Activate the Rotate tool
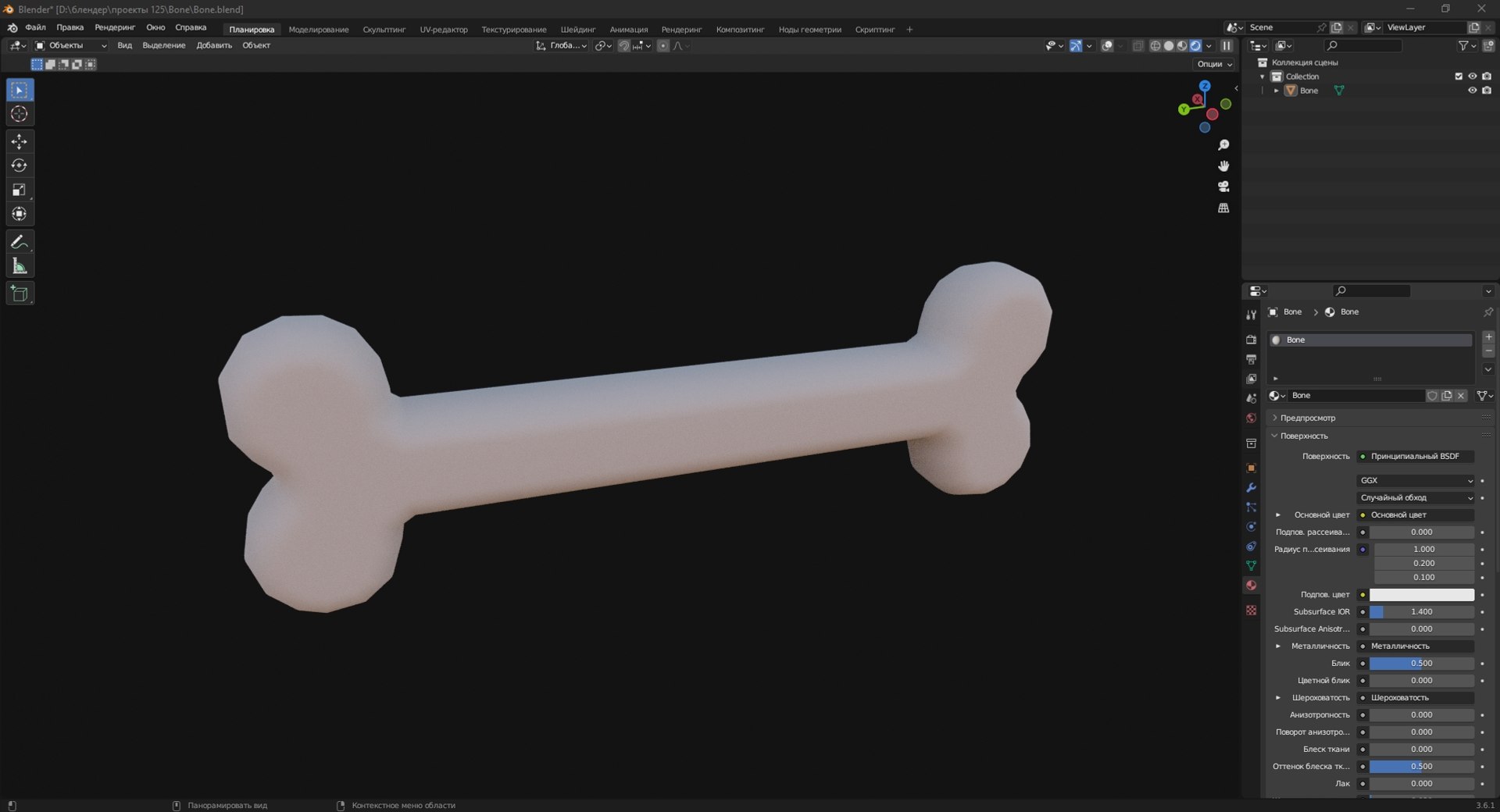The image size is (1500, 812). (x=20, y=166)
